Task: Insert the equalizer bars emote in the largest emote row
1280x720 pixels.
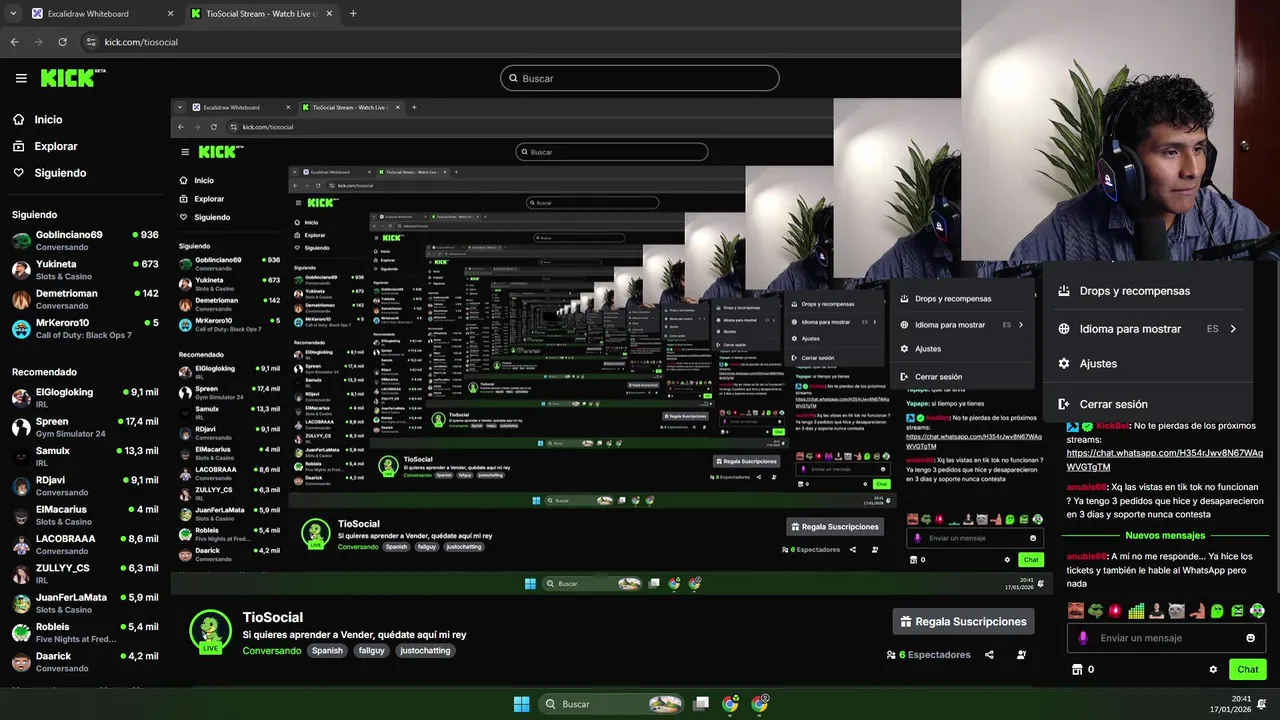Action: [x=1136, y=611]
